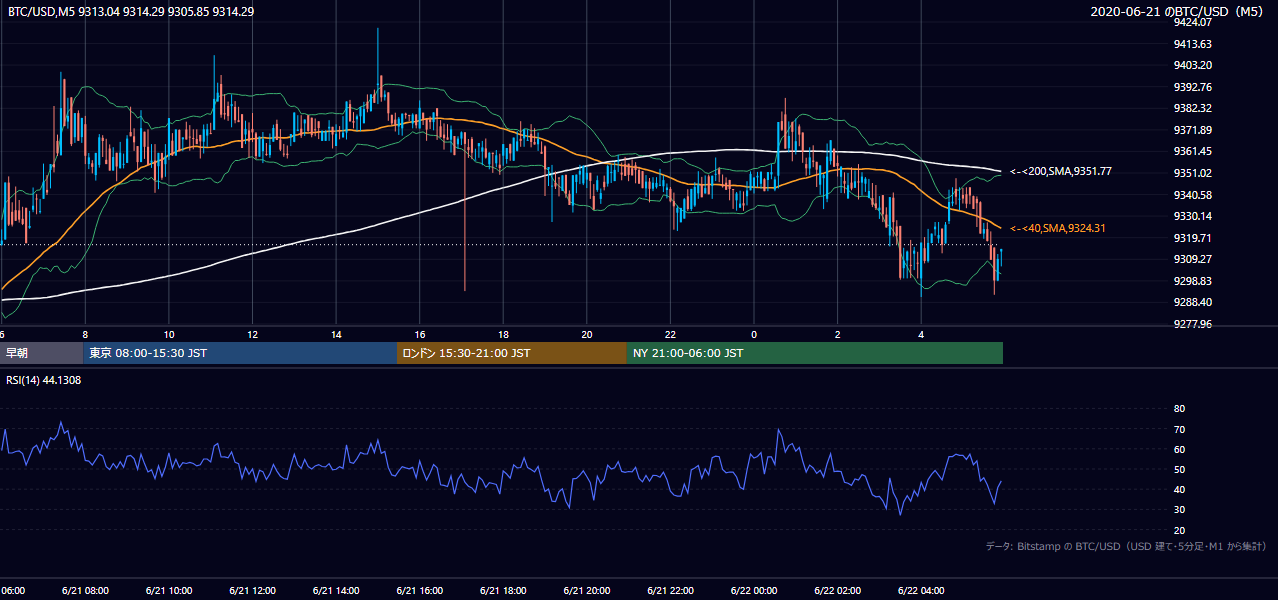Click RSI scale value 80
Screen dimensions: 1278x600
(1179, 409)
